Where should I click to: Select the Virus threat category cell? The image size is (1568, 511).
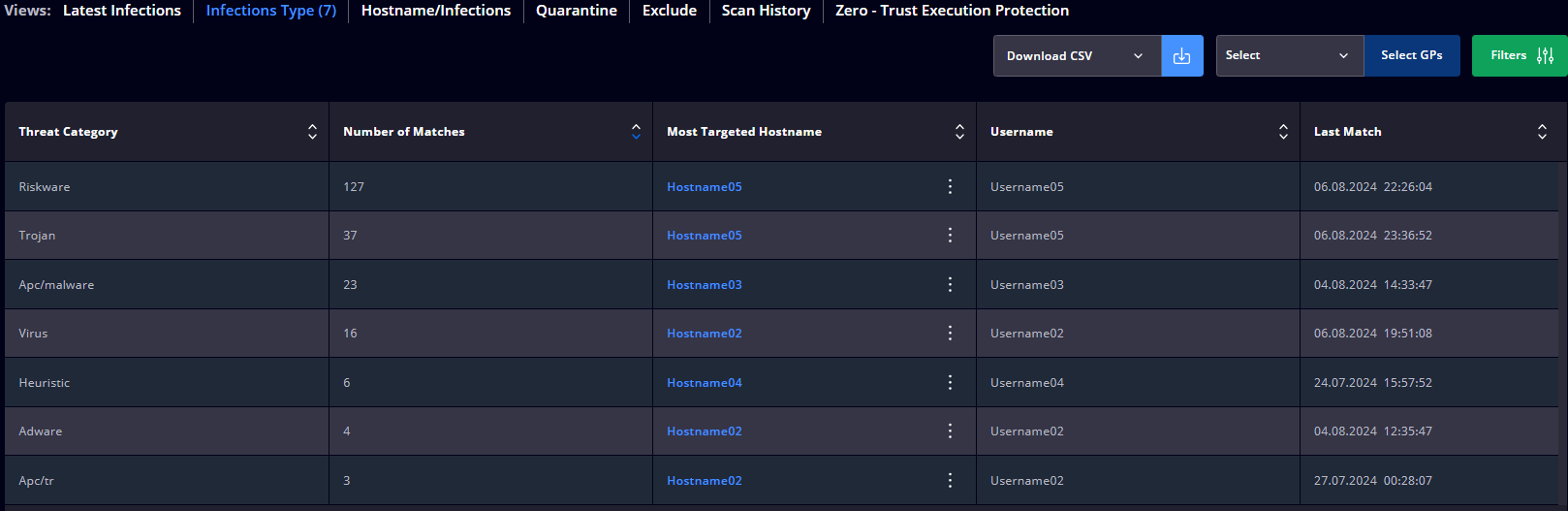167,334
